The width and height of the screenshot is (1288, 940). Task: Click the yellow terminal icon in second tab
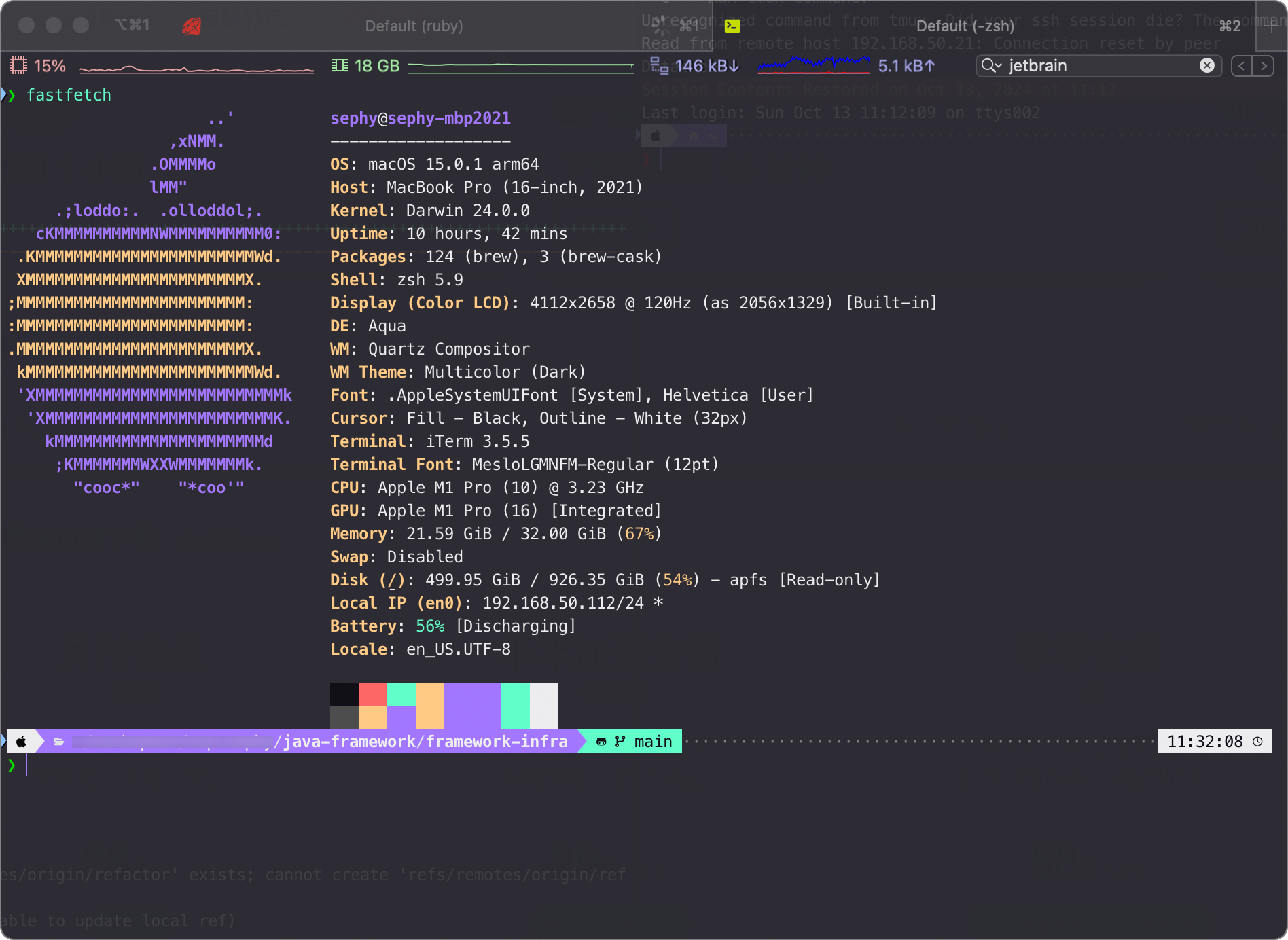coord(732,26)
